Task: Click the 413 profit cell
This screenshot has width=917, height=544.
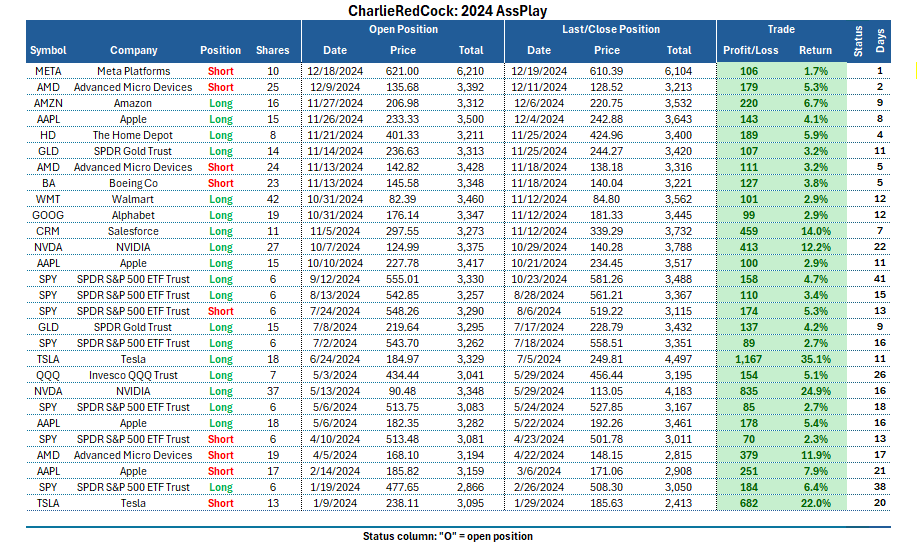Action: 749,247
